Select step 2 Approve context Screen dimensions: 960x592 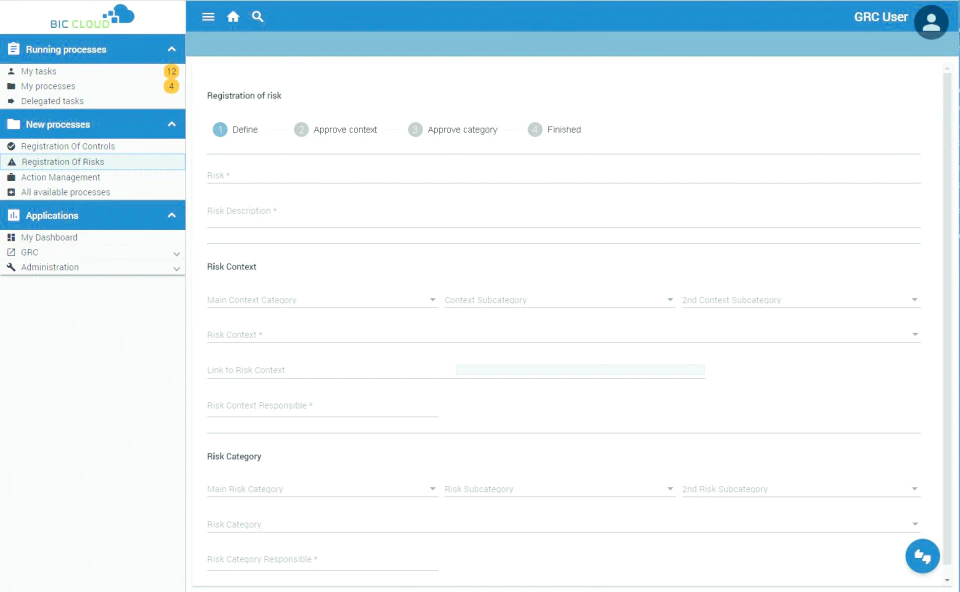tap(336, 130)
